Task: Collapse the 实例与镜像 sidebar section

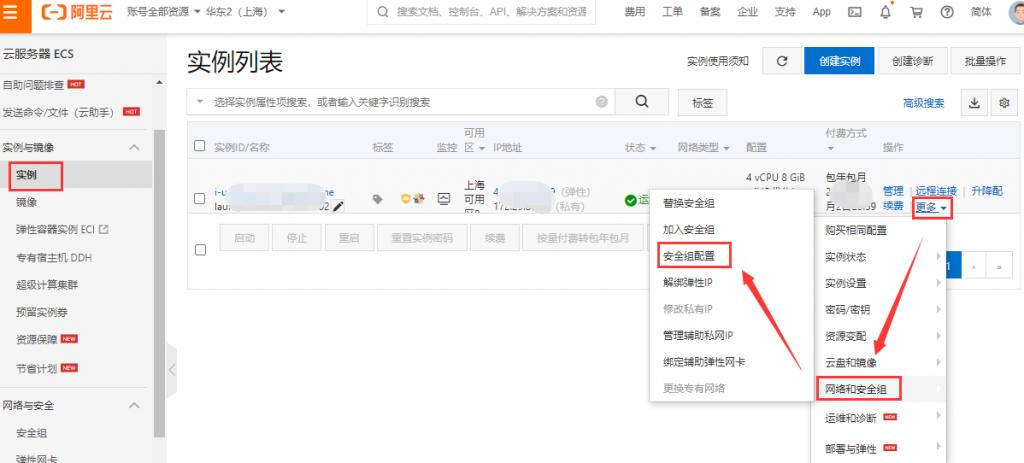Action: pos(134,147)
